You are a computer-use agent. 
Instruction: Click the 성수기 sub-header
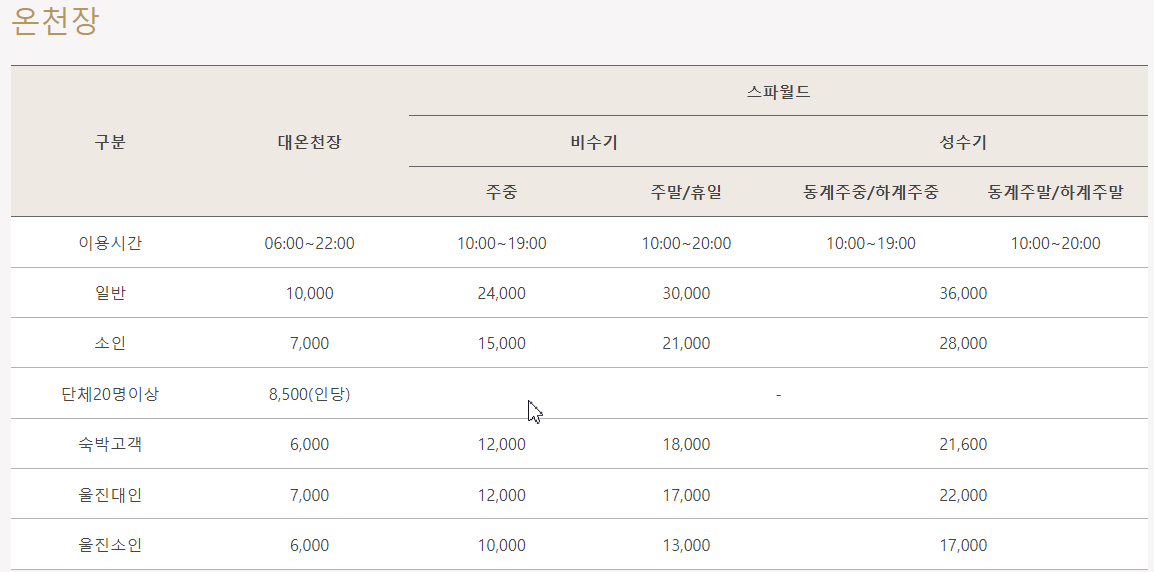tap(963, 142)
